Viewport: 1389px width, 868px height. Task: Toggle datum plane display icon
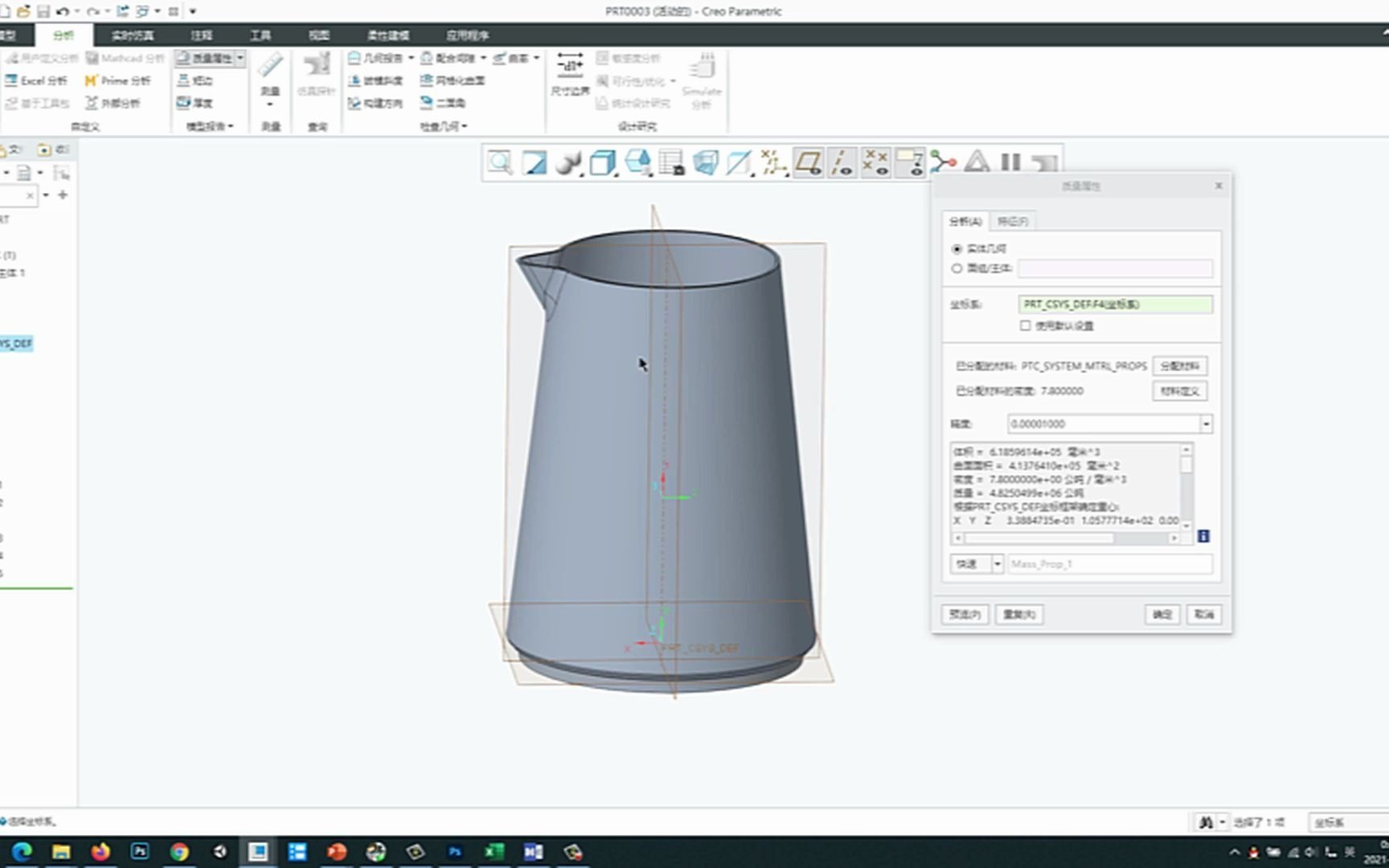tap(808, 163)
